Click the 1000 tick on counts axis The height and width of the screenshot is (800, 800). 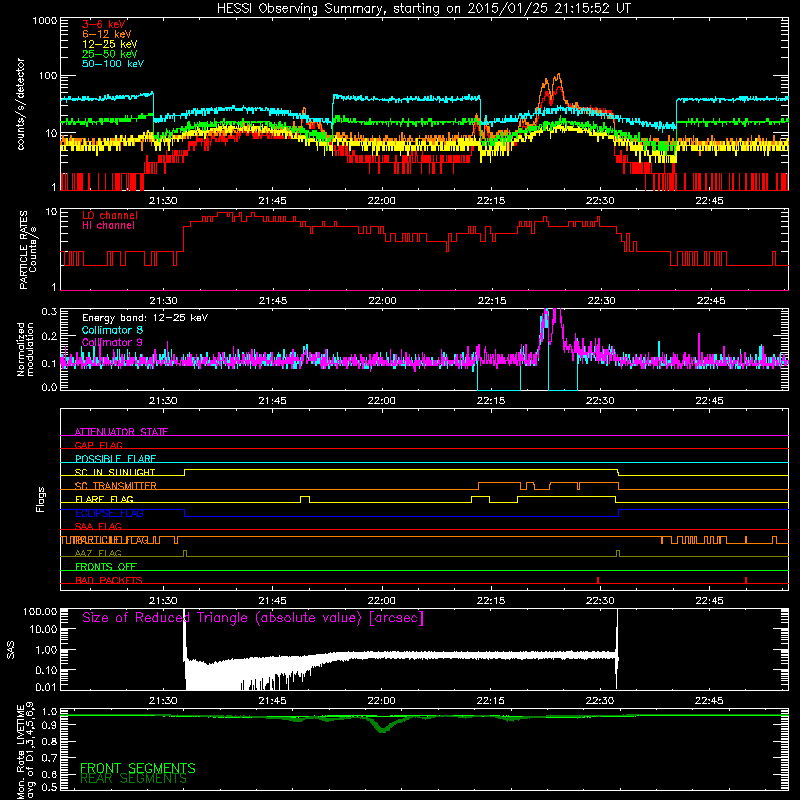point(44,21)
